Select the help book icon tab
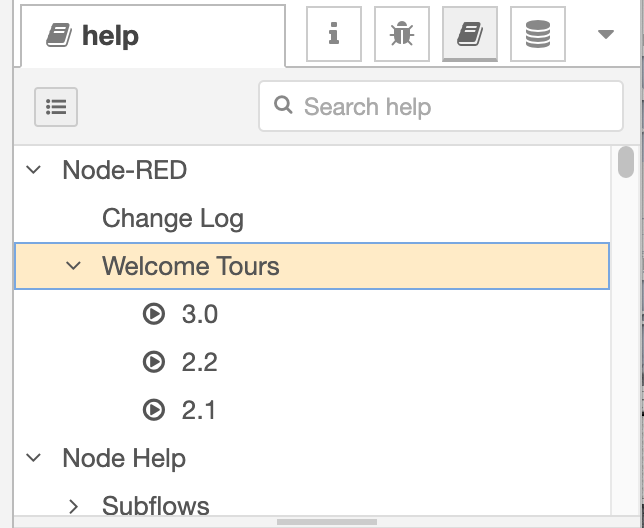This screenshot has height=528, width=644. tap(470, 34)
